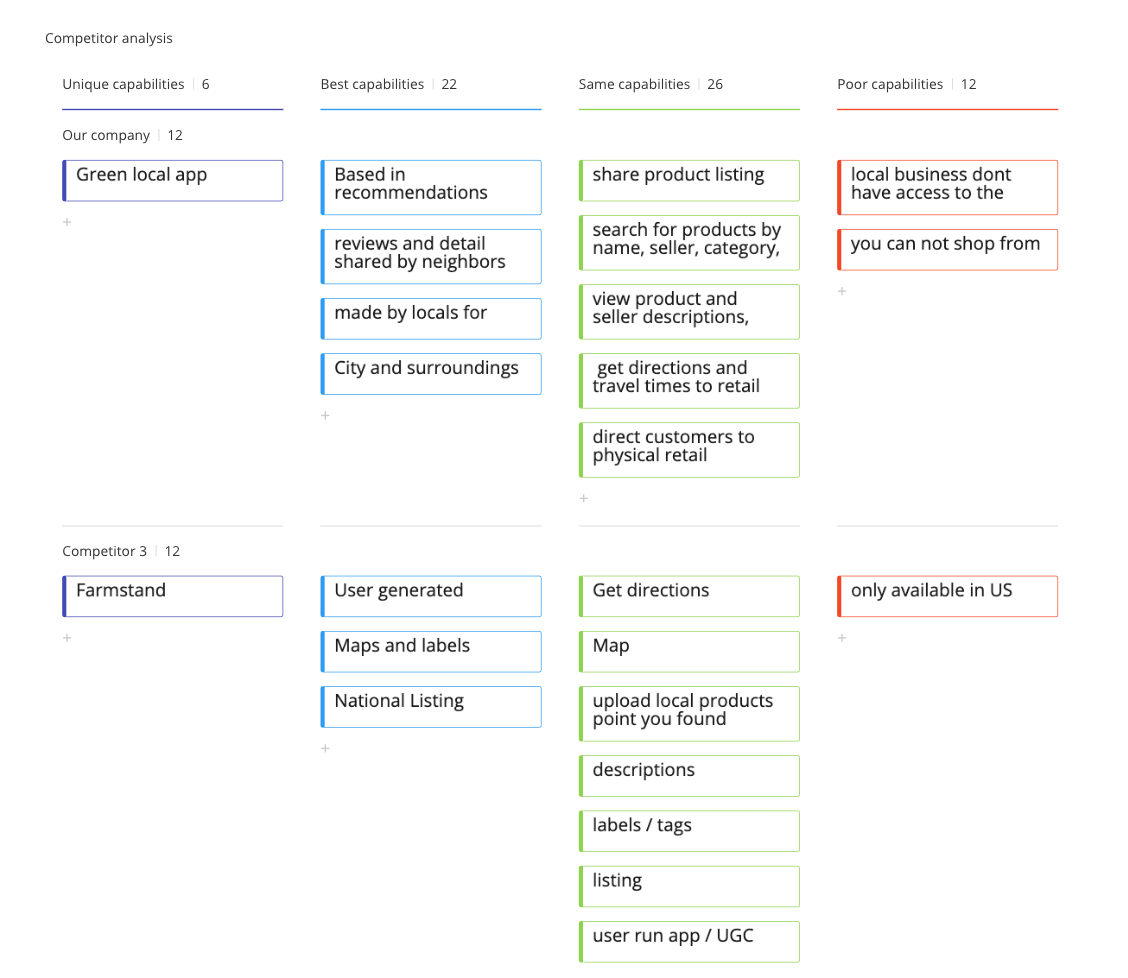The height and width of the screenshot is (978, 1128).
Task: Add card under National Listing
Action: [325, 748]
